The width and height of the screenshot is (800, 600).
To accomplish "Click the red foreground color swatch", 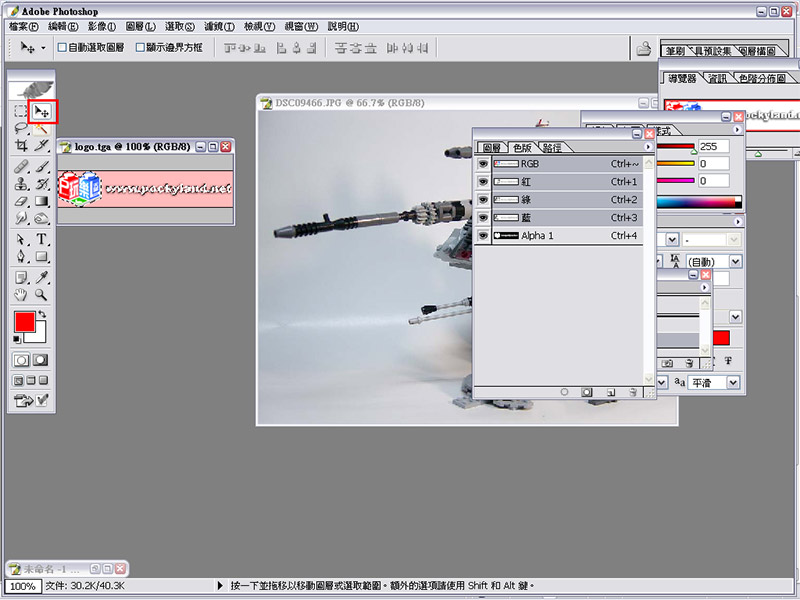I will pos(25,323).
